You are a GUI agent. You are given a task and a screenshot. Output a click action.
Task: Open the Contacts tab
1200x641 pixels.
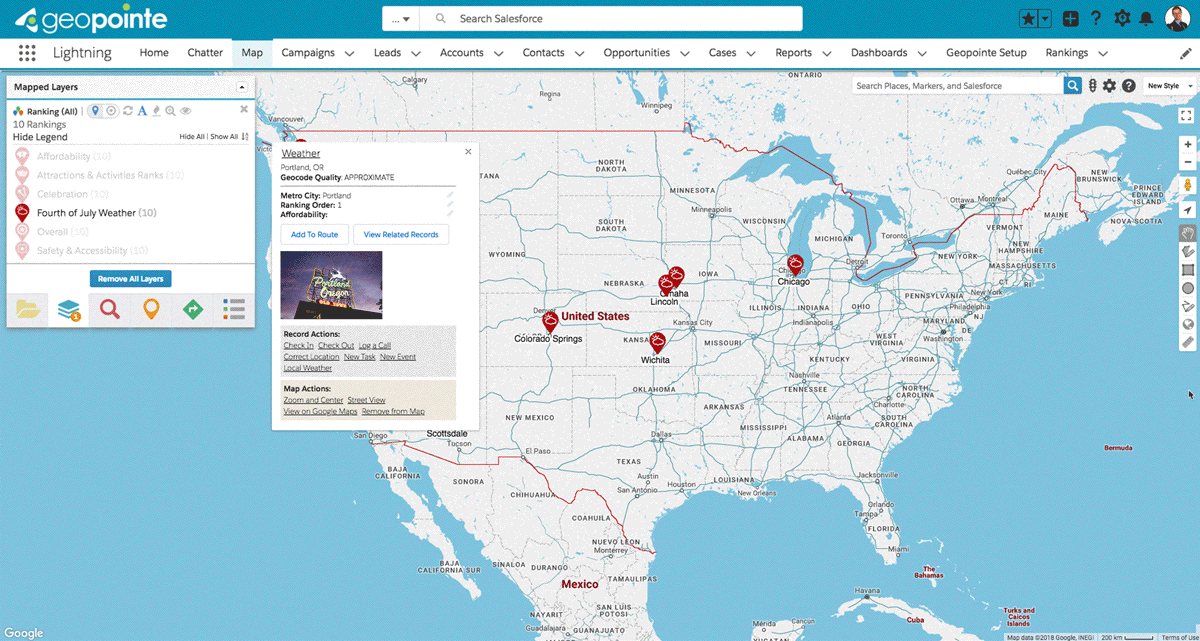pos(543,53)
